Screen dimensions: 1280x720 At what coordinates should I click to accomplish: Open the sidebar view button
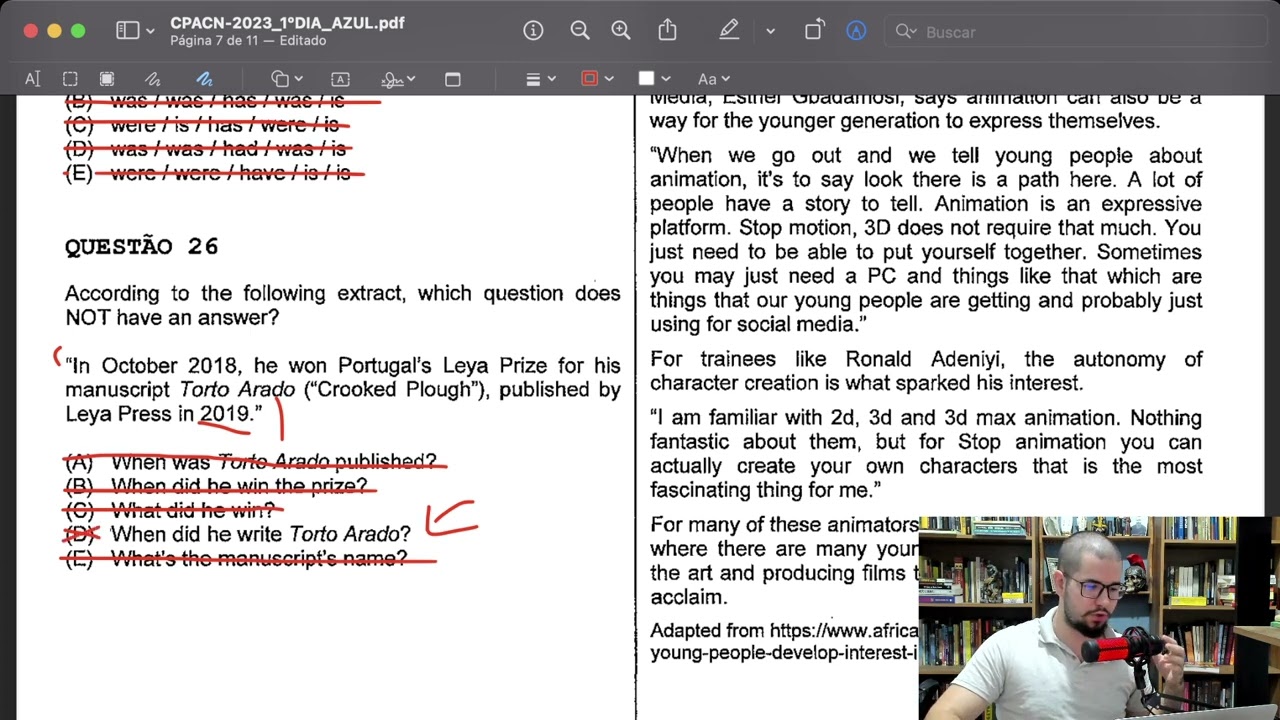[127, 31]
